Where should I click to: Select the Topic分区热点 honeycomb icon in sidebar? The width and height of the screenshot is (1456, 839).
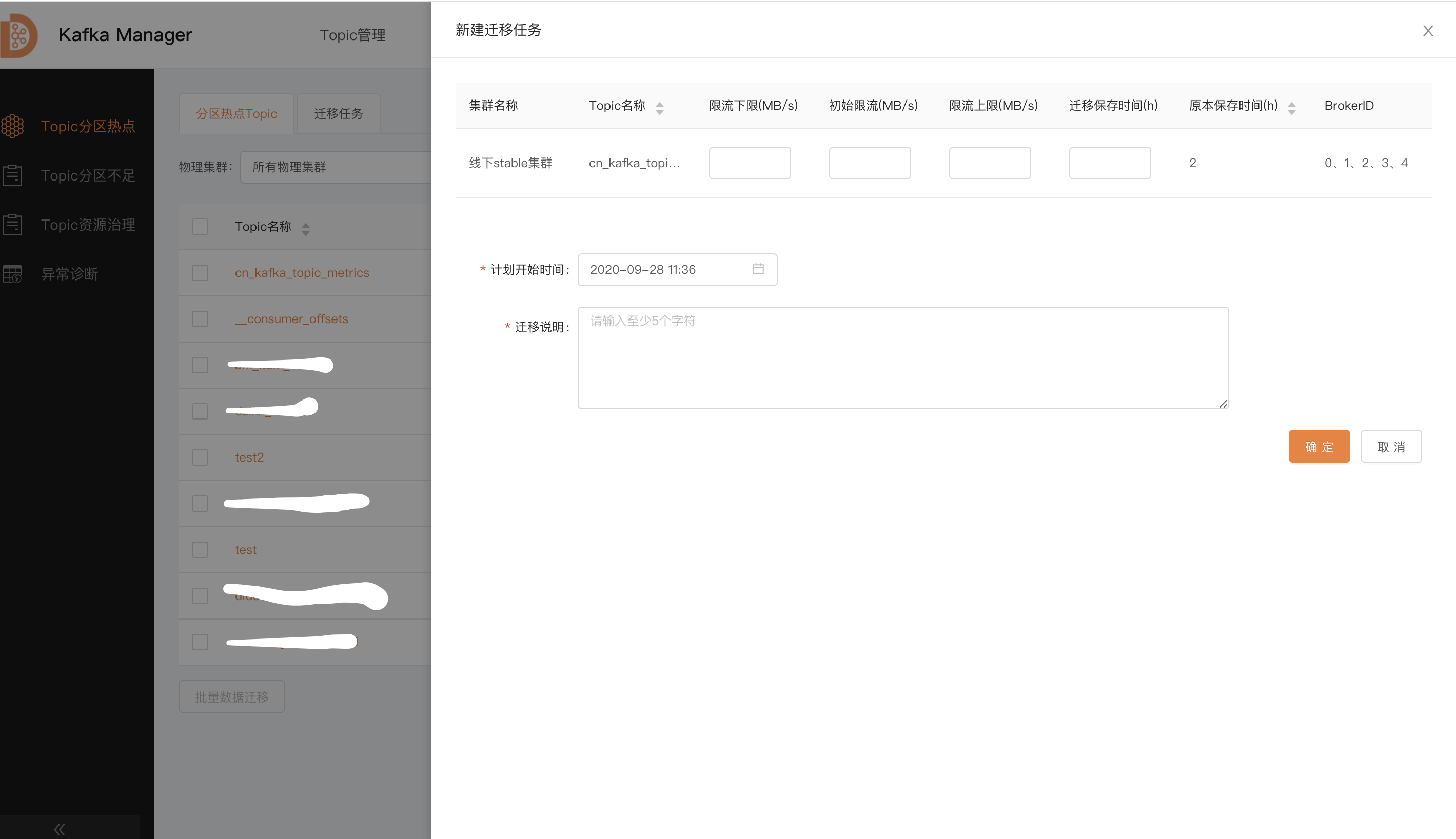(13, 126)
